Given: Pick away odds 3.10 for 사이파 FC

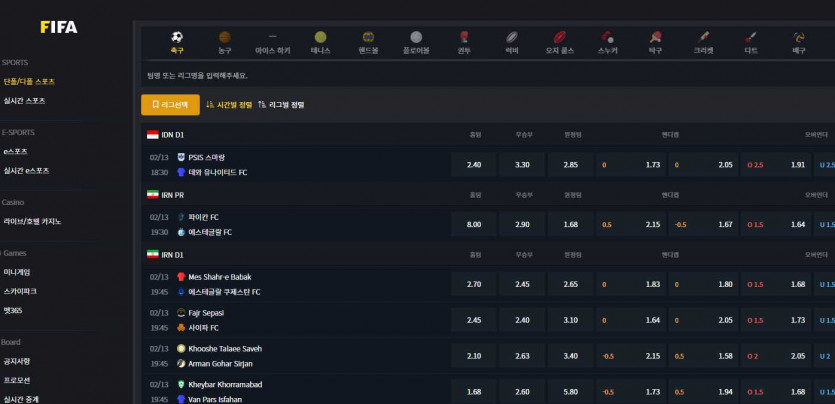Looking at the screenshot, I should pyautogui.click(x=570, y=320).
